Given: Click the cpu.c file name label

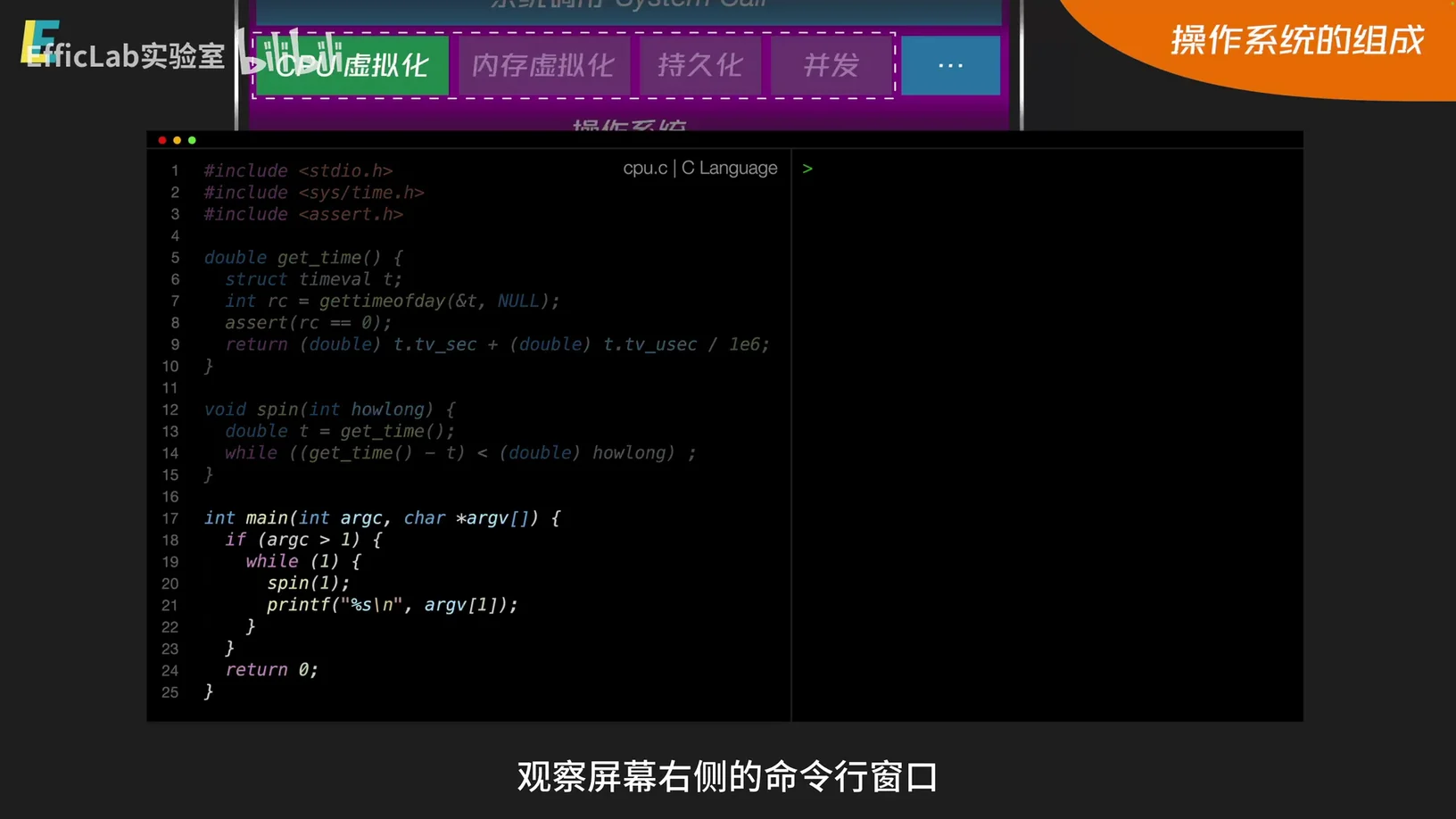Looking at the screenshot, I should tap(644, 168).
